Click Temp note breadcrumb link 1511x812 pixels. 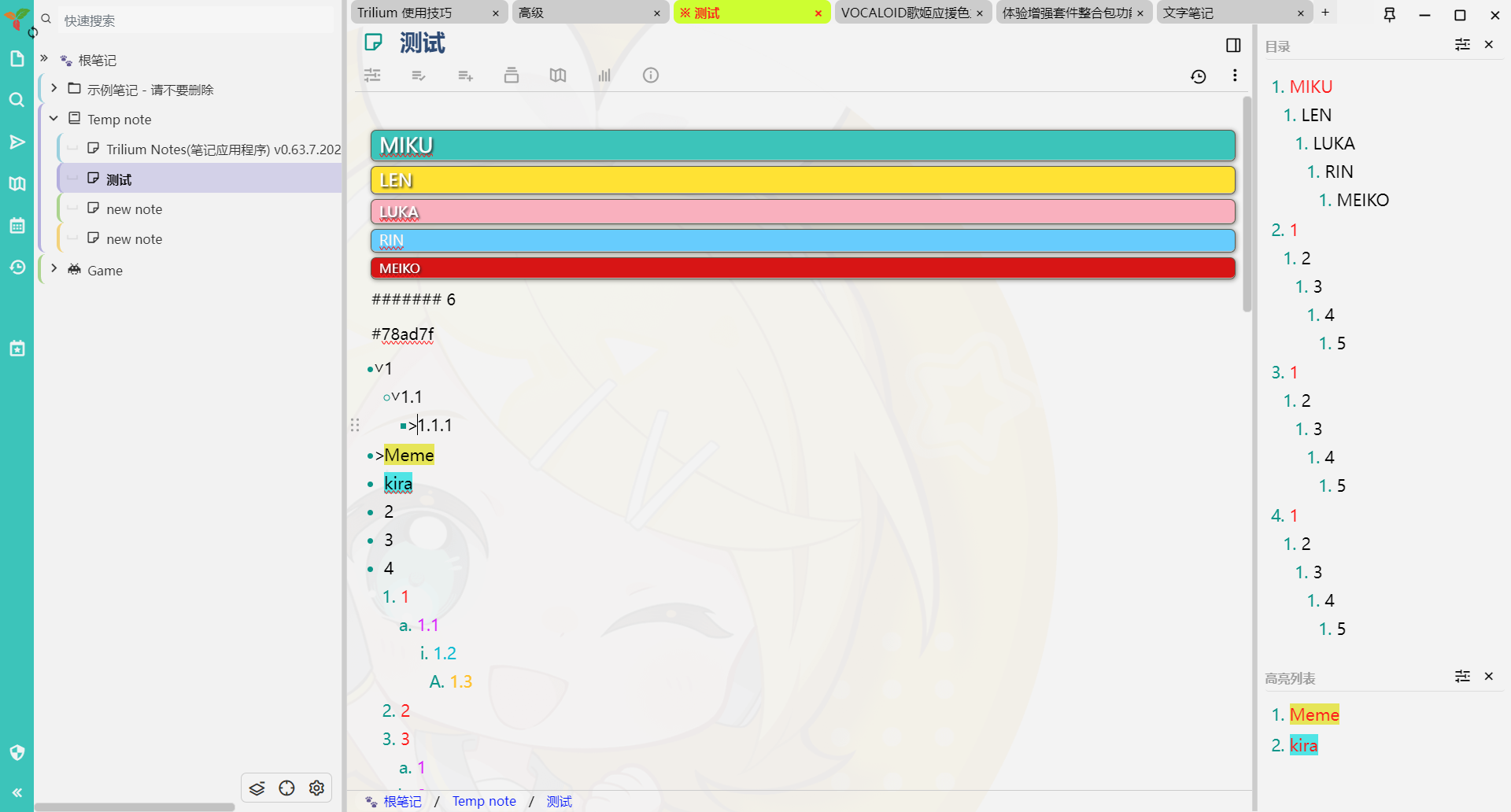coord(484,801)
